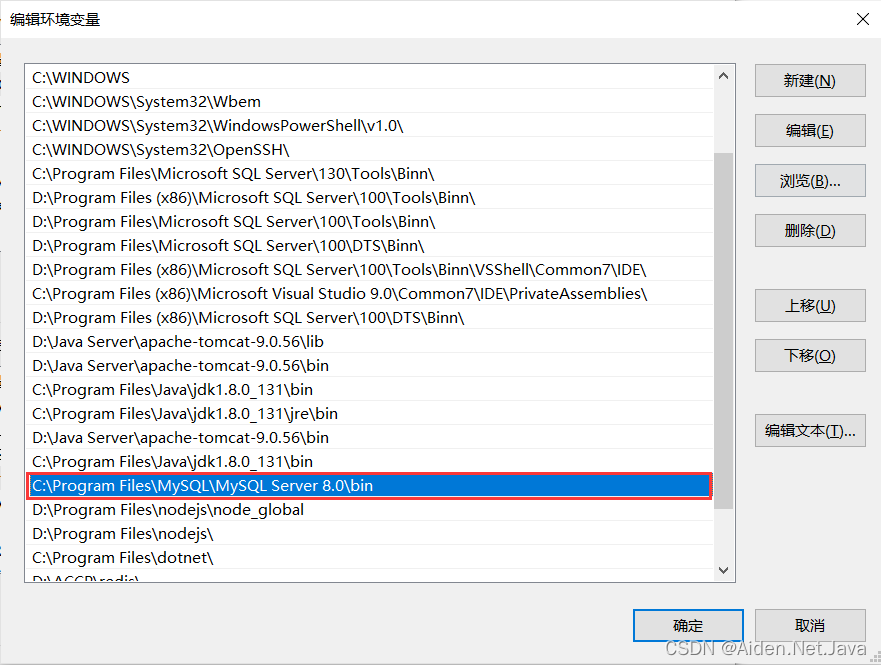Select the apache-tomcat-9.0.56\lib entry
The height and width of the screenshot is (665, 881).
(x=369, y=341)
